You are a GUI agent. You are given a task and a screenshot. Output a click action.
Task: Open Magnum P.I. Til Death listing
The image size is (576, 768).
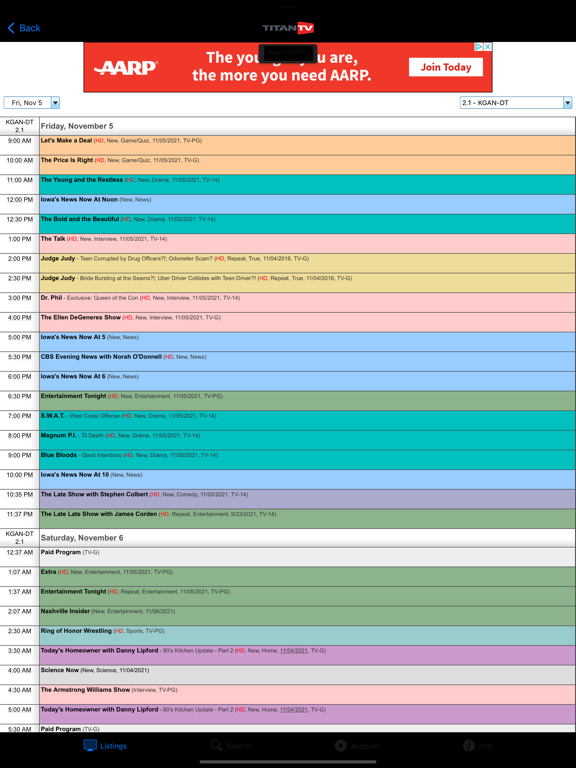[x=307, y=440]
